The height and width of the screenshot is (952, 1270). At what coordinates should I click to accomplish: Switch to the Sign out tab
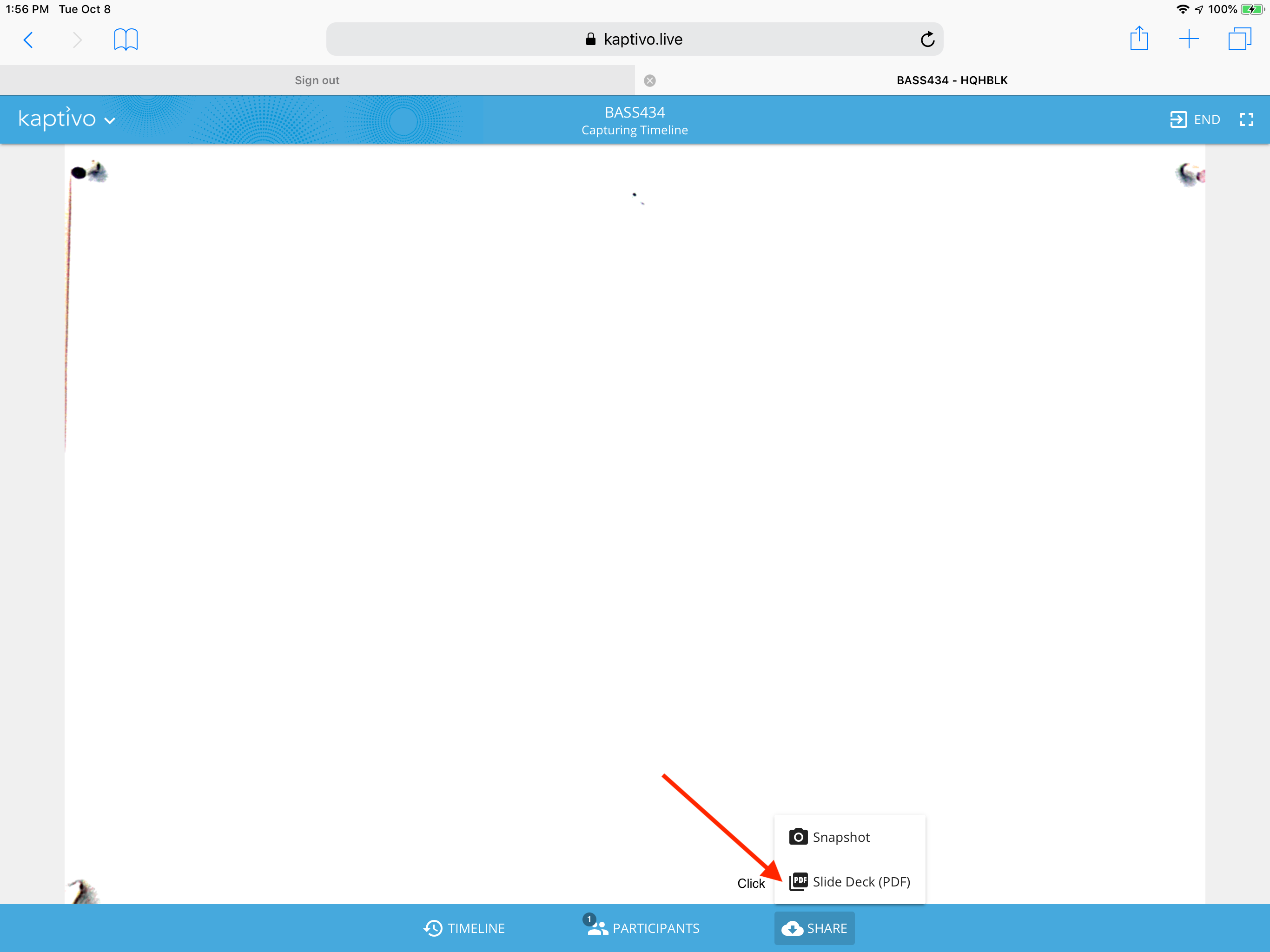[317, 80]
